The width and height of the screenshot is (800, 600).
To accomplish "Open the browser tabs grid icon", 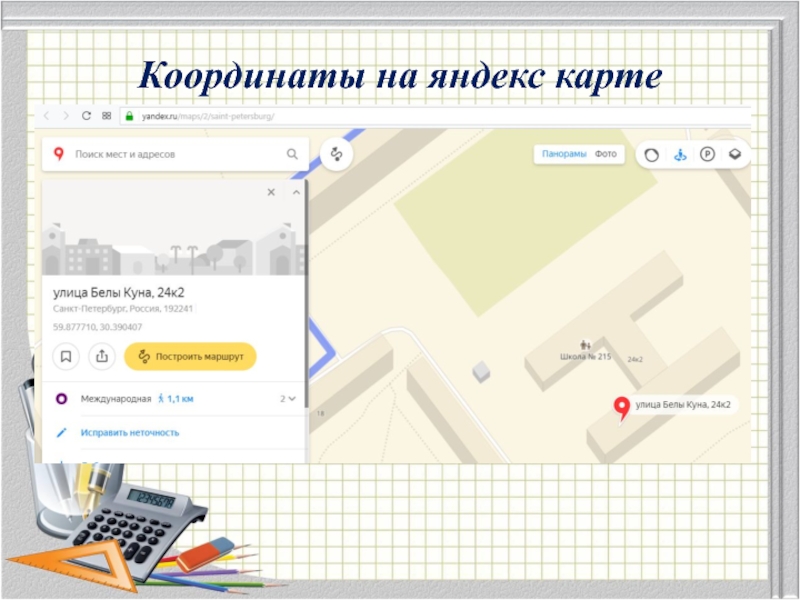I will [x=105, y=116].
